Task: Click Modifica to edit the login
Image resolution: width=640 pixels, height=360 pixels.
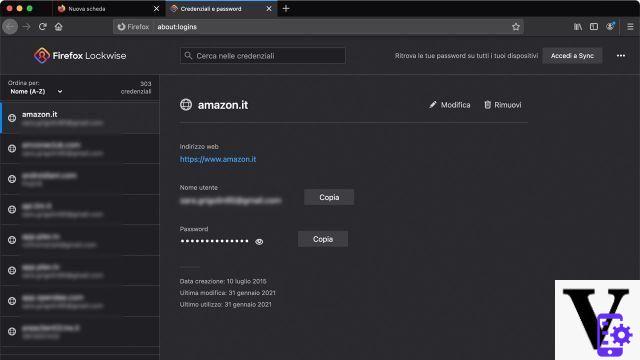Action: (x=449, y=105)
